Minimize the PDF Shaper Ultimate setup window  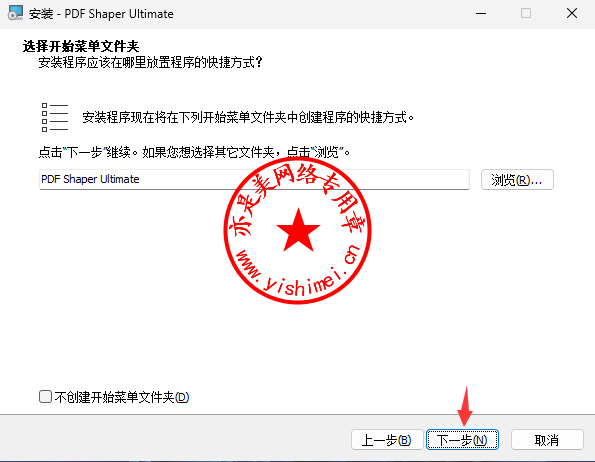coord(481,14)
